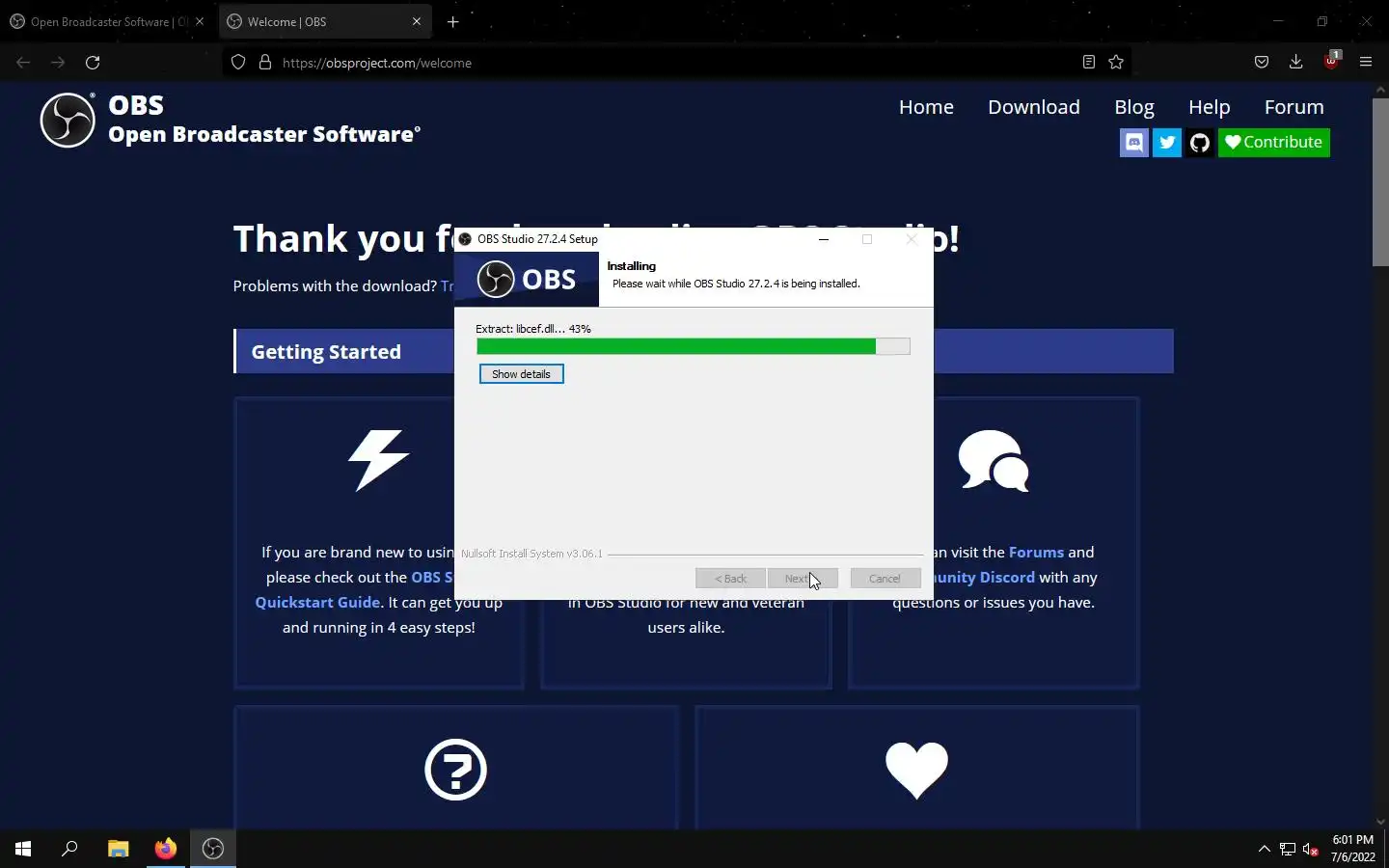This screenshot has height=868, width=1389.
Task: Open the Firefox hamburger menu
Action: point(1366,63)
